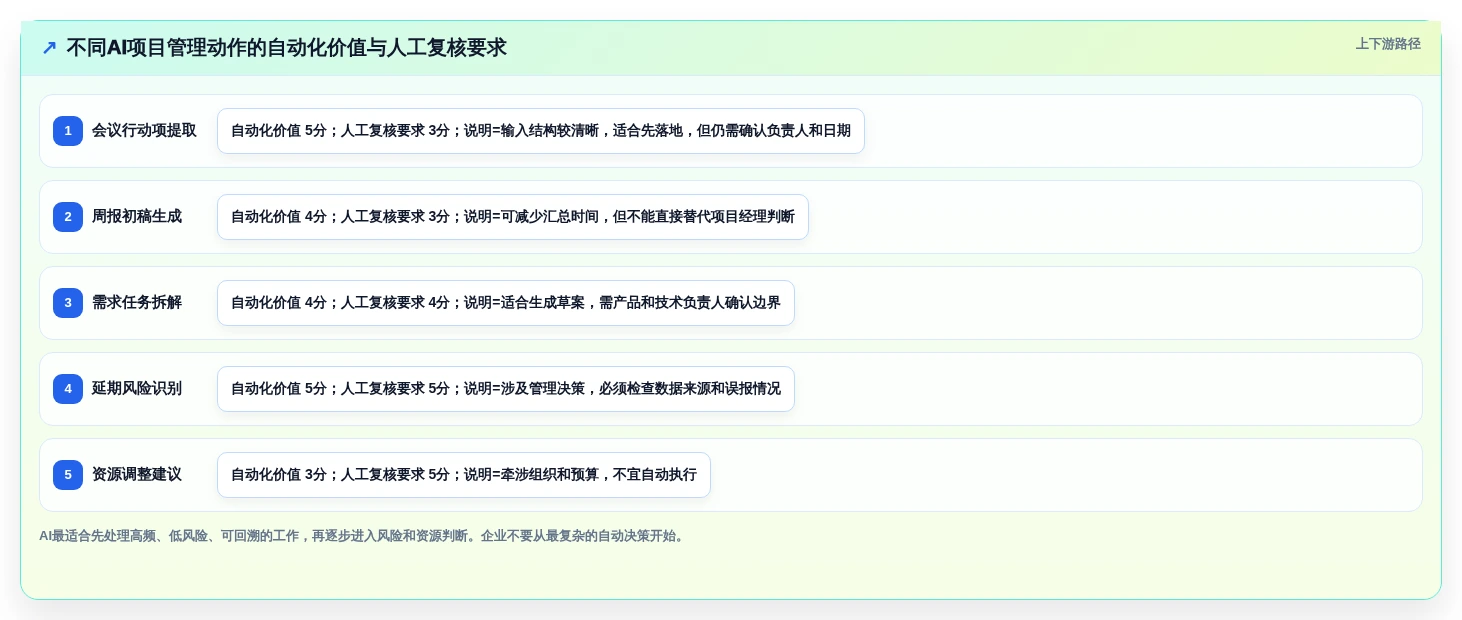Viewport: 1462px width, 620px height.
Task: Click the 上下游路径 label
Action: (1388, 44)
